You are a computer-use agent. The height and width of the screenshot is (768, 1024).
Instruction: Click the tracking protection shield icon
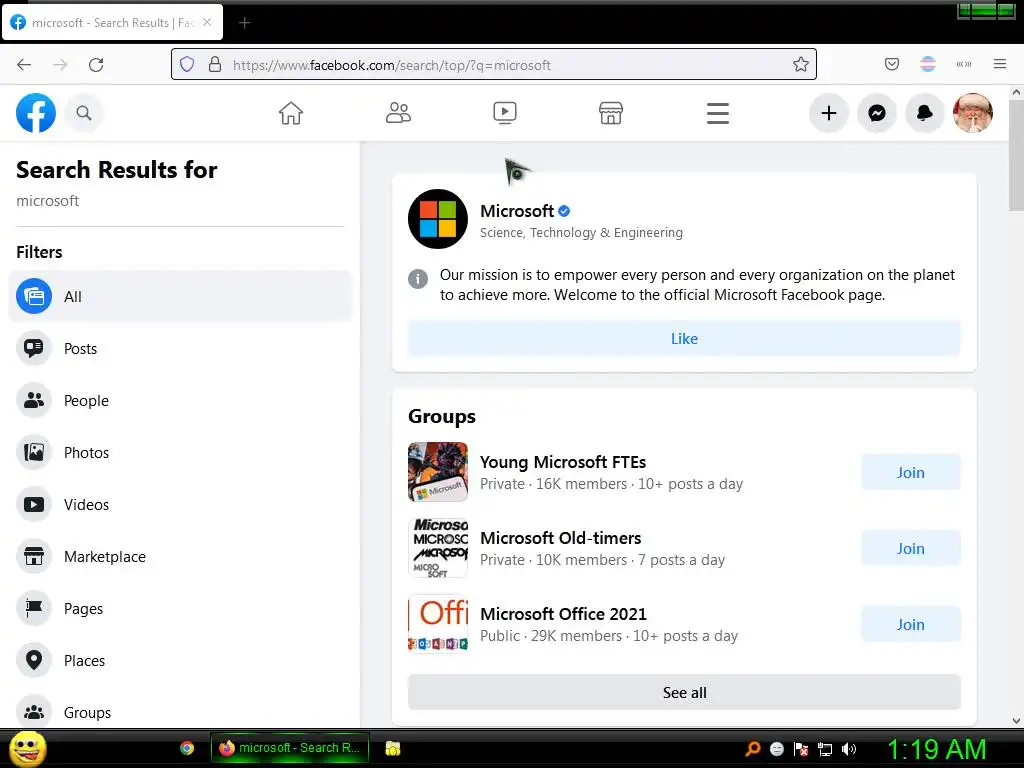[187, 64]
